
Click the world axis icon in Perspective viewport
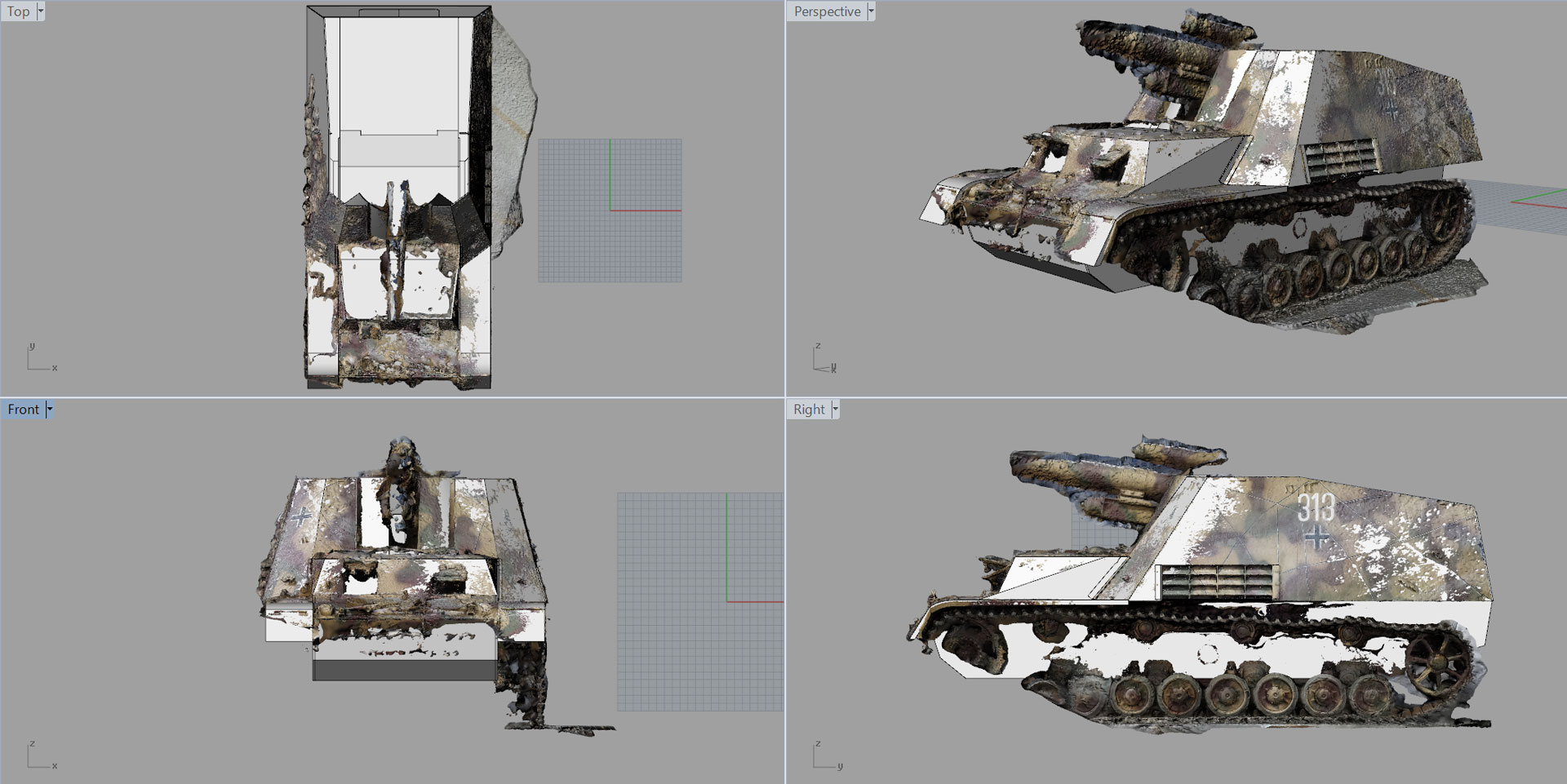[824, 359]
